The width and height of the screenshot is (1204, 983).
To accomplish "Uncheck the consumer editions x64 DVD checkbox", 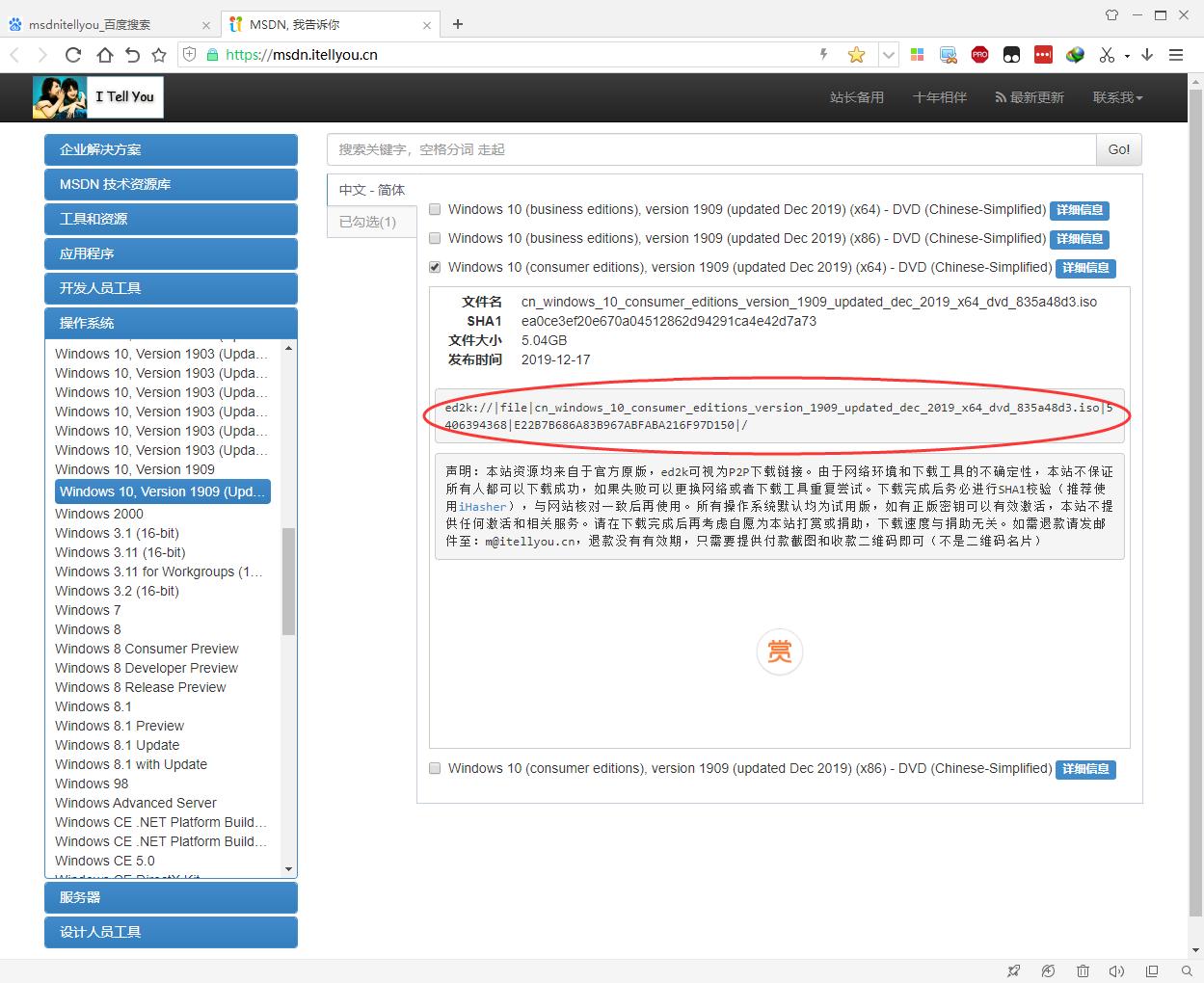I will click(435, 267).
